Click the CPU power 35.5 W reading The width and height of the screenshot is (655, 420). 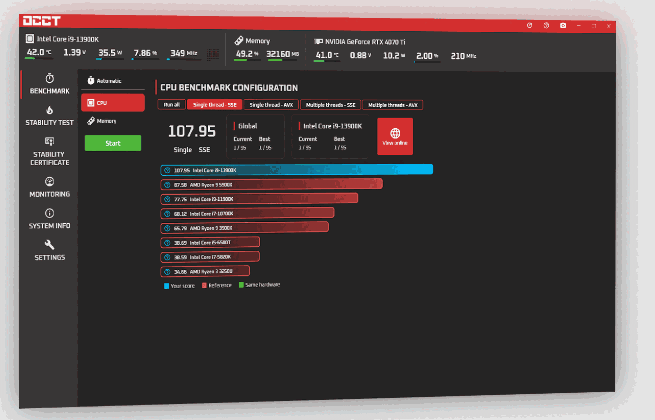click(x=110, y=53)
